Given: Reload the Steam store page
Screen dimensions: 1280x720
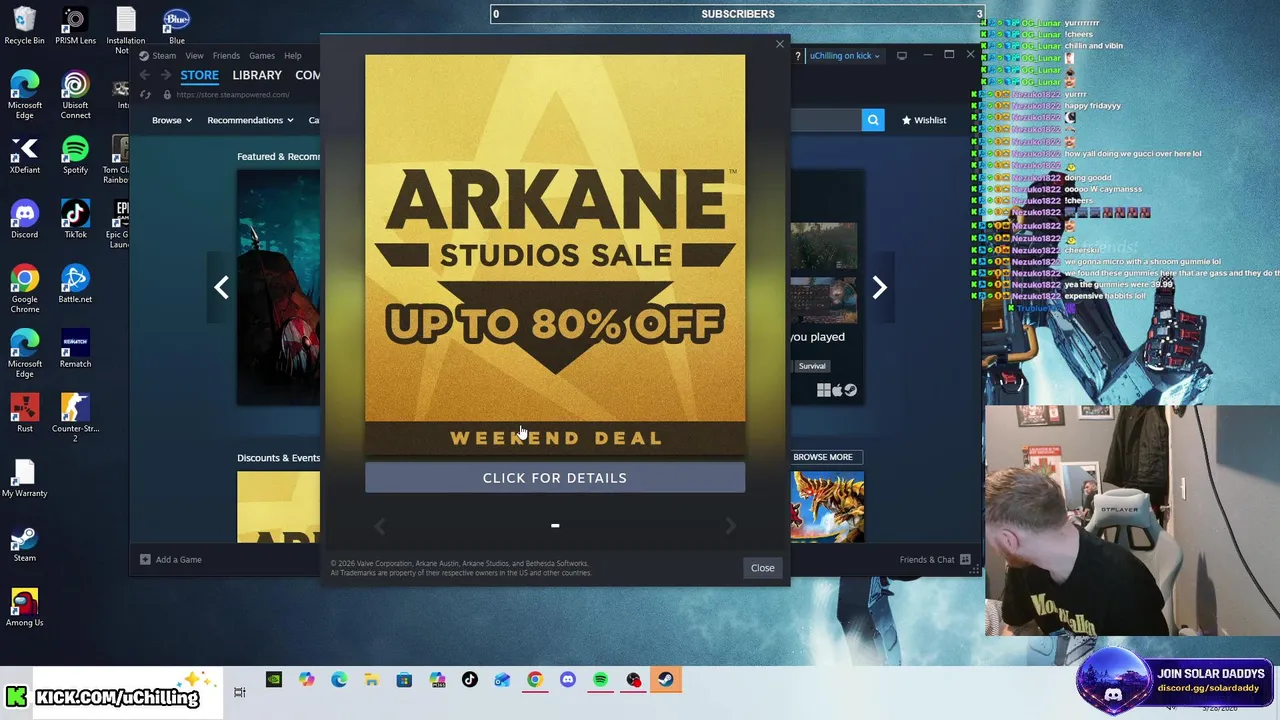Looking at the screenshot, I should (145, 95).
